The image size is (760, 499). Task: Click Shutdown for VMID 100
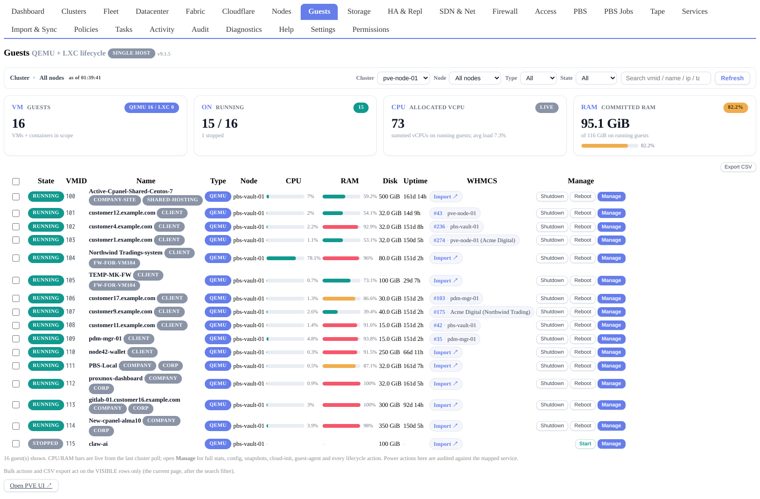point(552,196)
